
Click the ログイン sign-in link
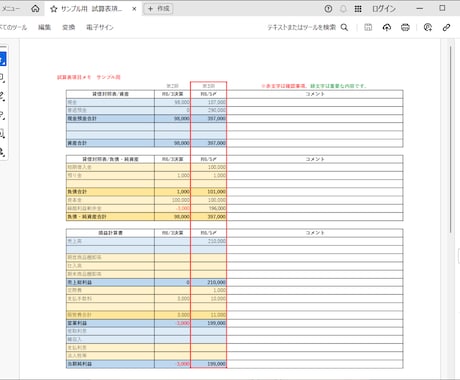[x=384, y=9]
